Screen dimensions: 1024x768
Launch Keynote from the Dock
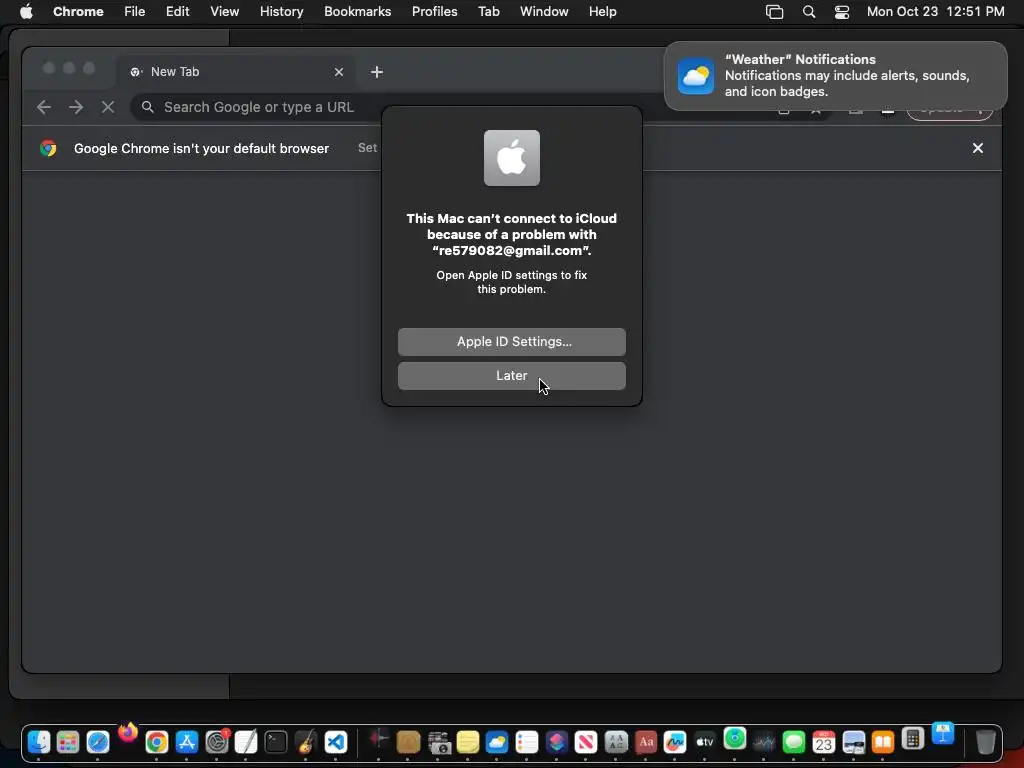tap(943, 734)
